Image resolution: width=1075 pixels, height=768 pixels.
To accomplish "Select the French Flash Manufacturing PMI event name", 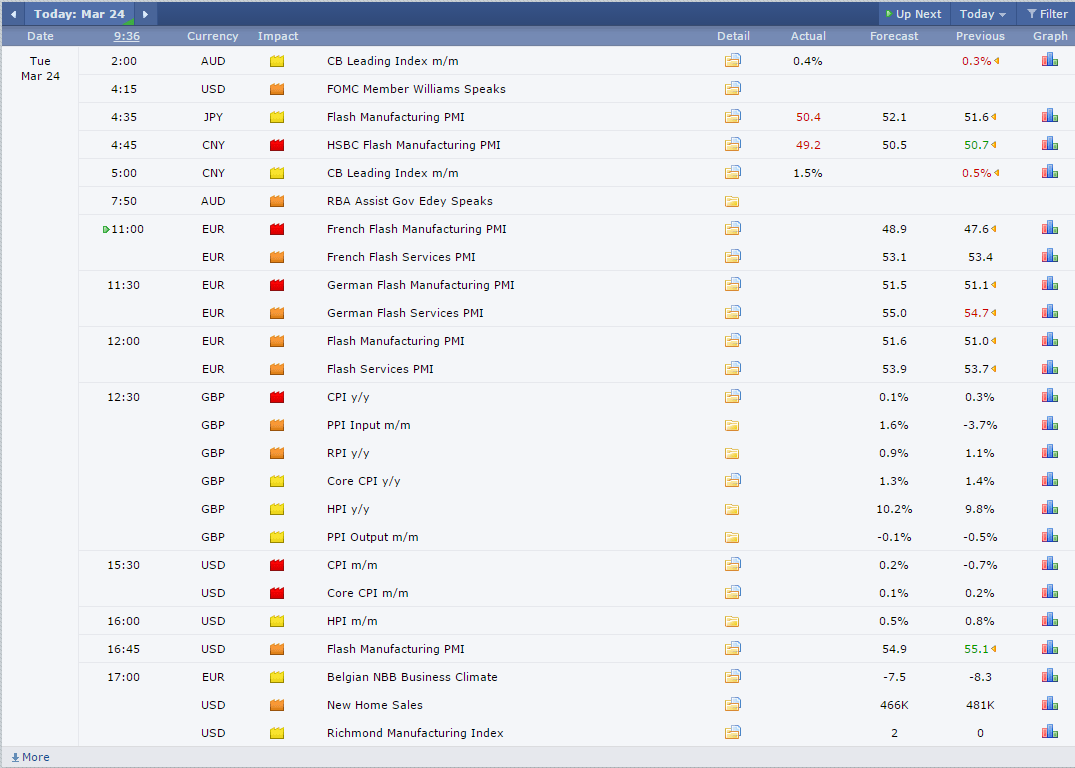I will coord(417,229).
